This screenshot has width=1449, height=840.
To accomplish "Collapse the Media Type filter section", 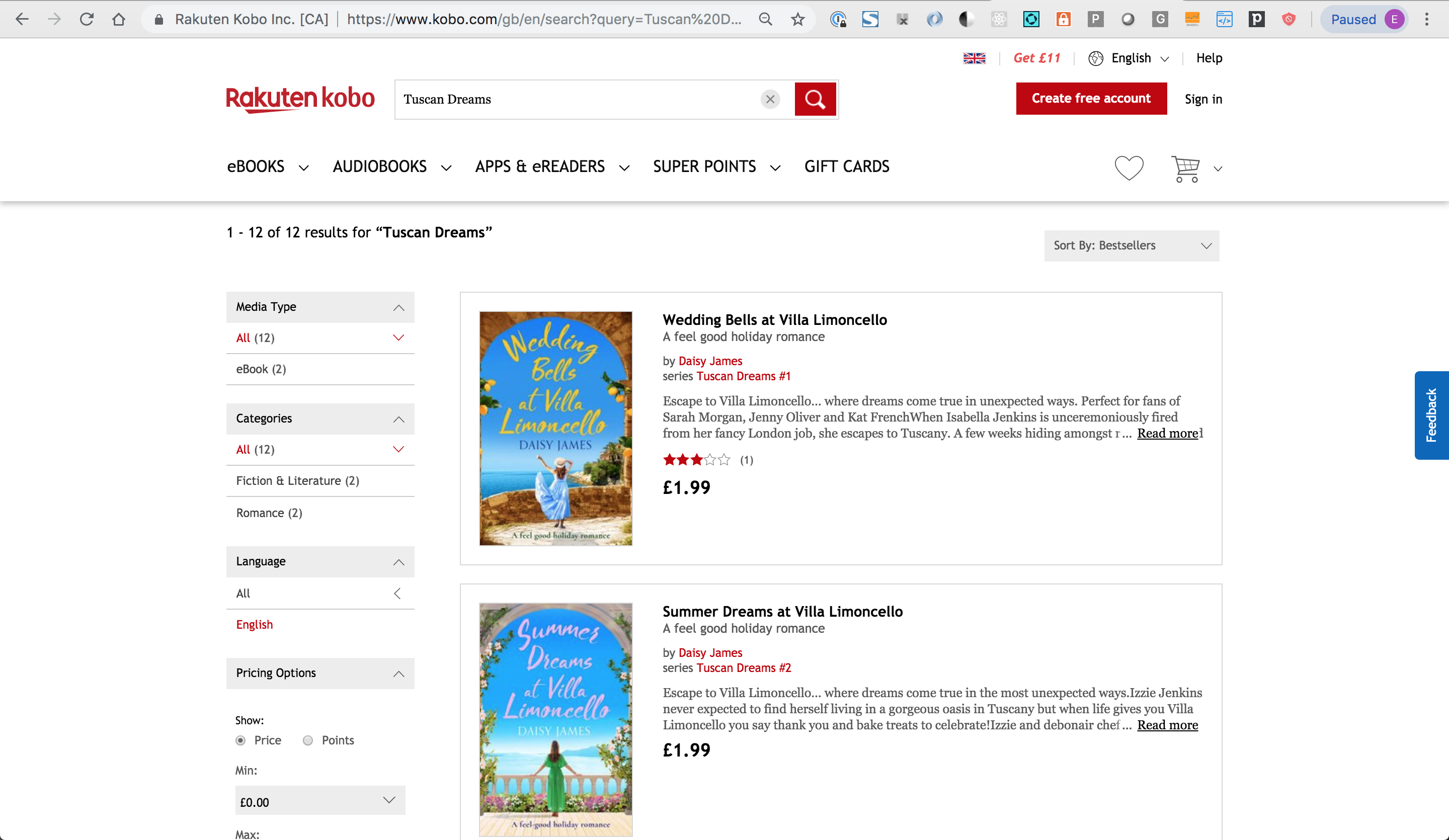I will pyautogui.click(x=320, y=307).
